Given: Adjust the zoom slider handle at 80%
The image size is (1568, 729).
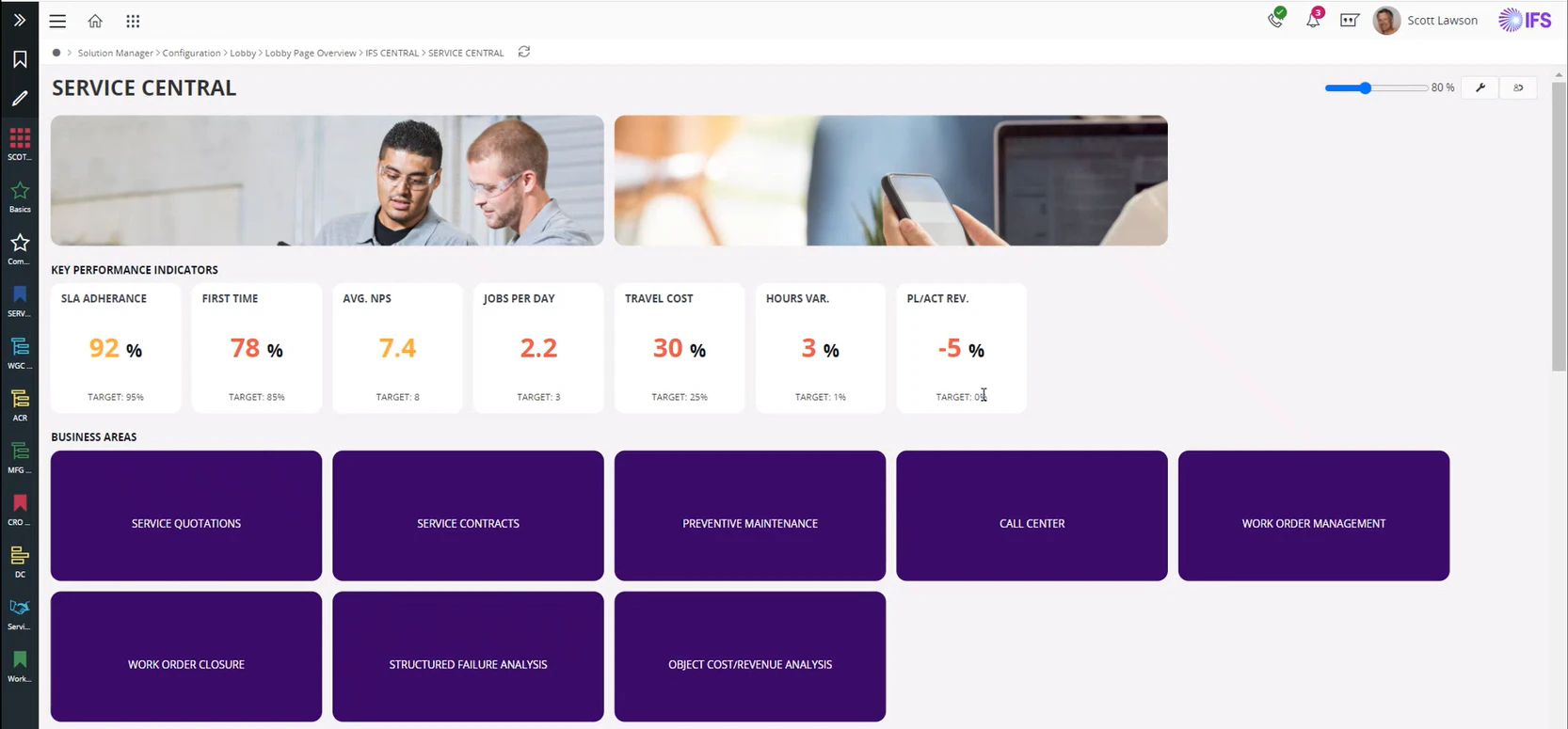Looking at the screenshot, I should tap(1365, 87).
